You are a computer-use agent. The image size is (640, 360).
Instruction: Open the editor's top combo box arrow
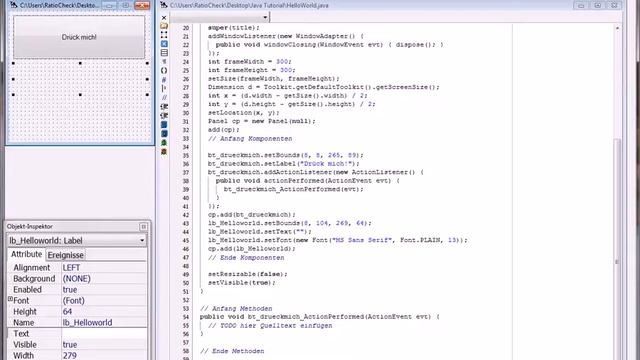[265, 17]
